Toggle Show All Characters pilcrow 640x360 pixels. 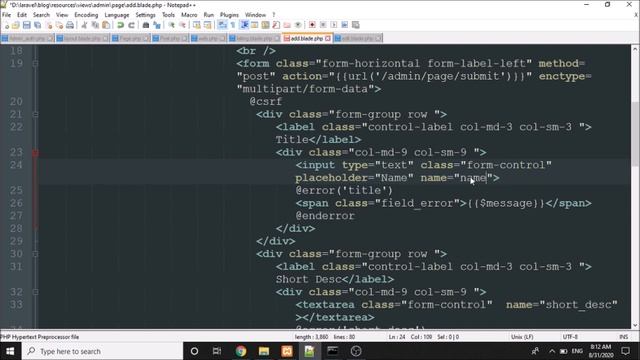pyautogui.click(x=232, y=25)
